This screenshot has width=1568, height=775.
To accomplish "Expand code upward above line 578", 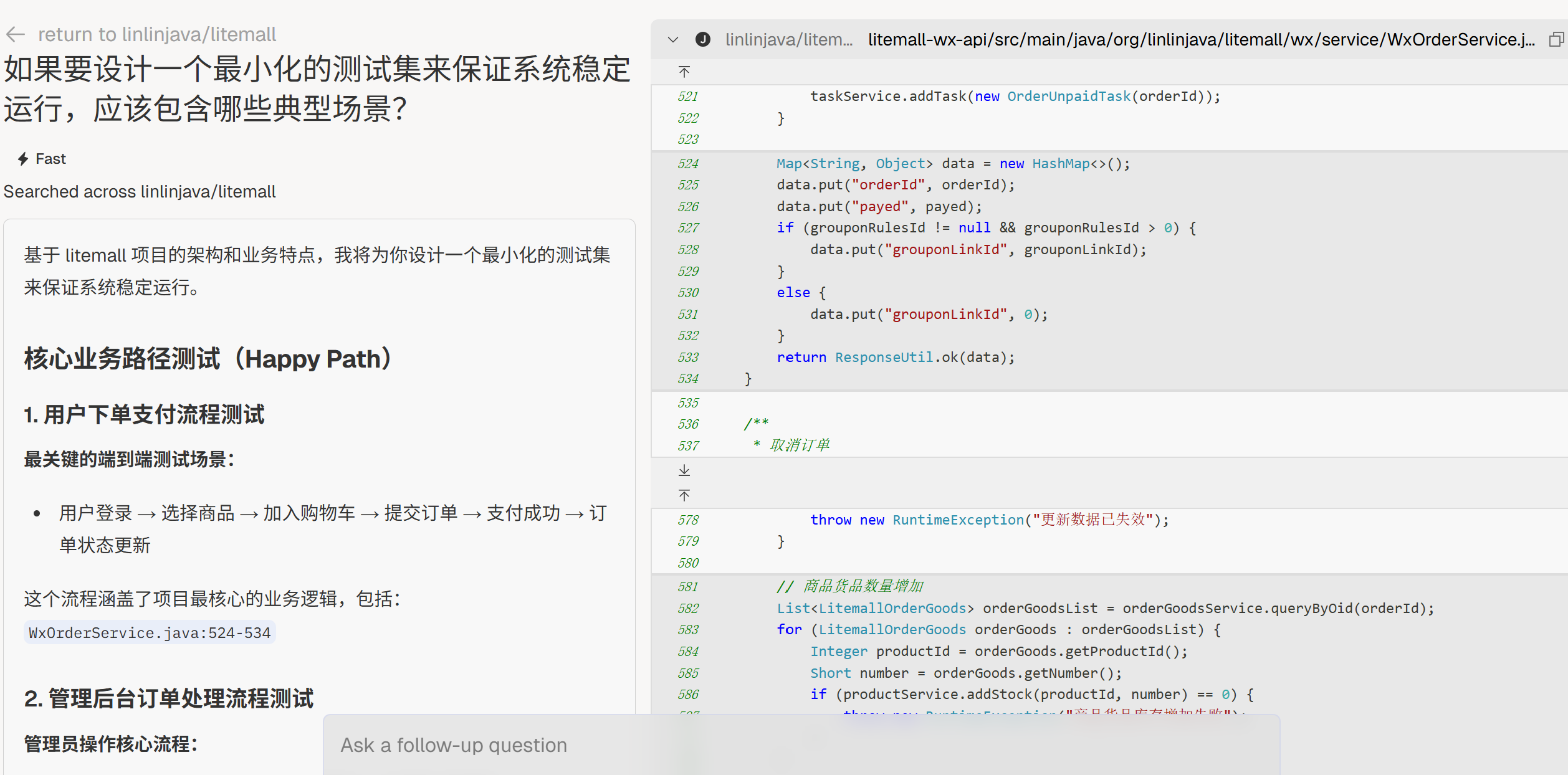I will 684,495.
